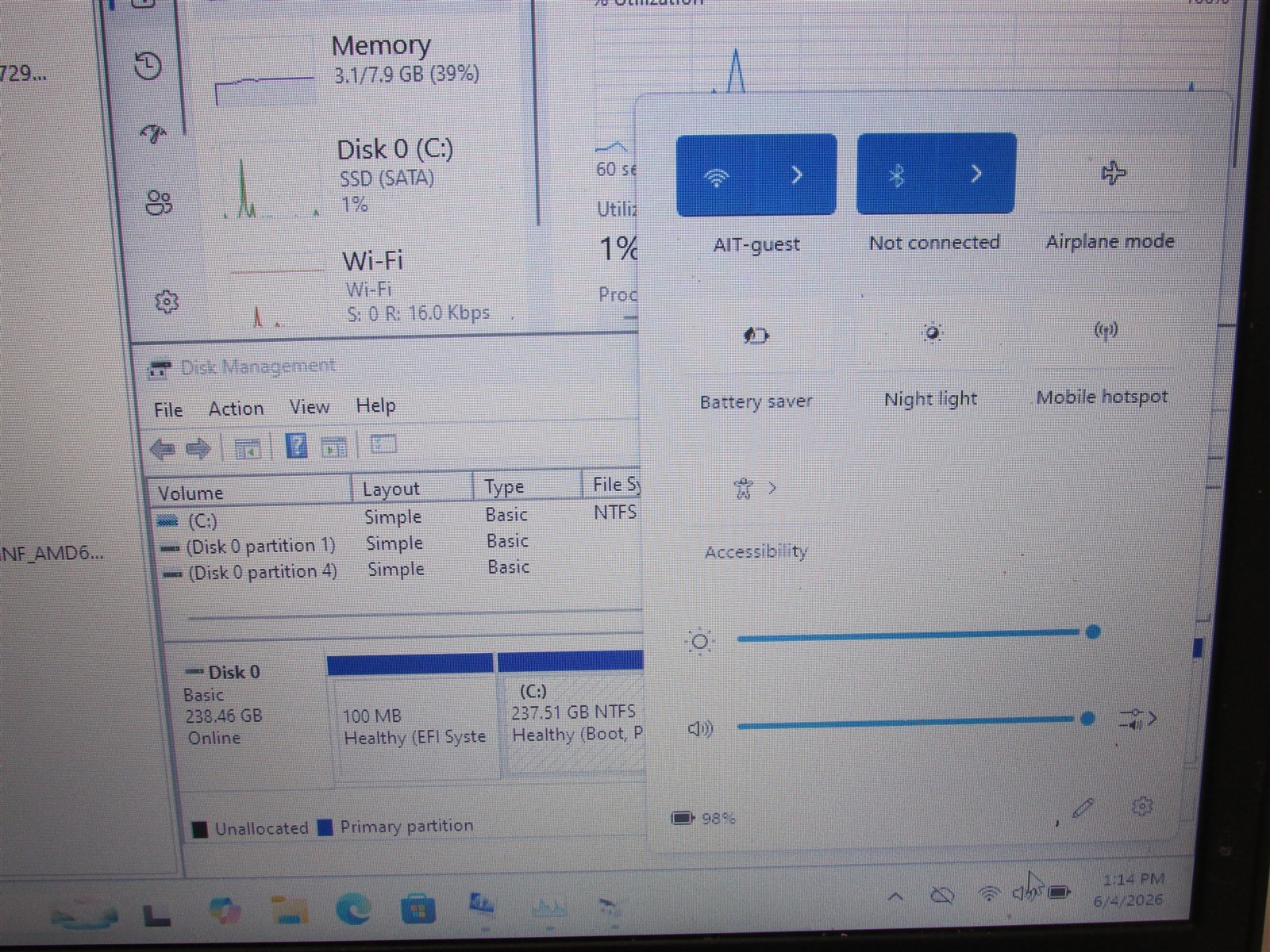Go back with Disk Management toolbar arrow
This screenshot has width=1270, height=952.
tap(163, 450)
